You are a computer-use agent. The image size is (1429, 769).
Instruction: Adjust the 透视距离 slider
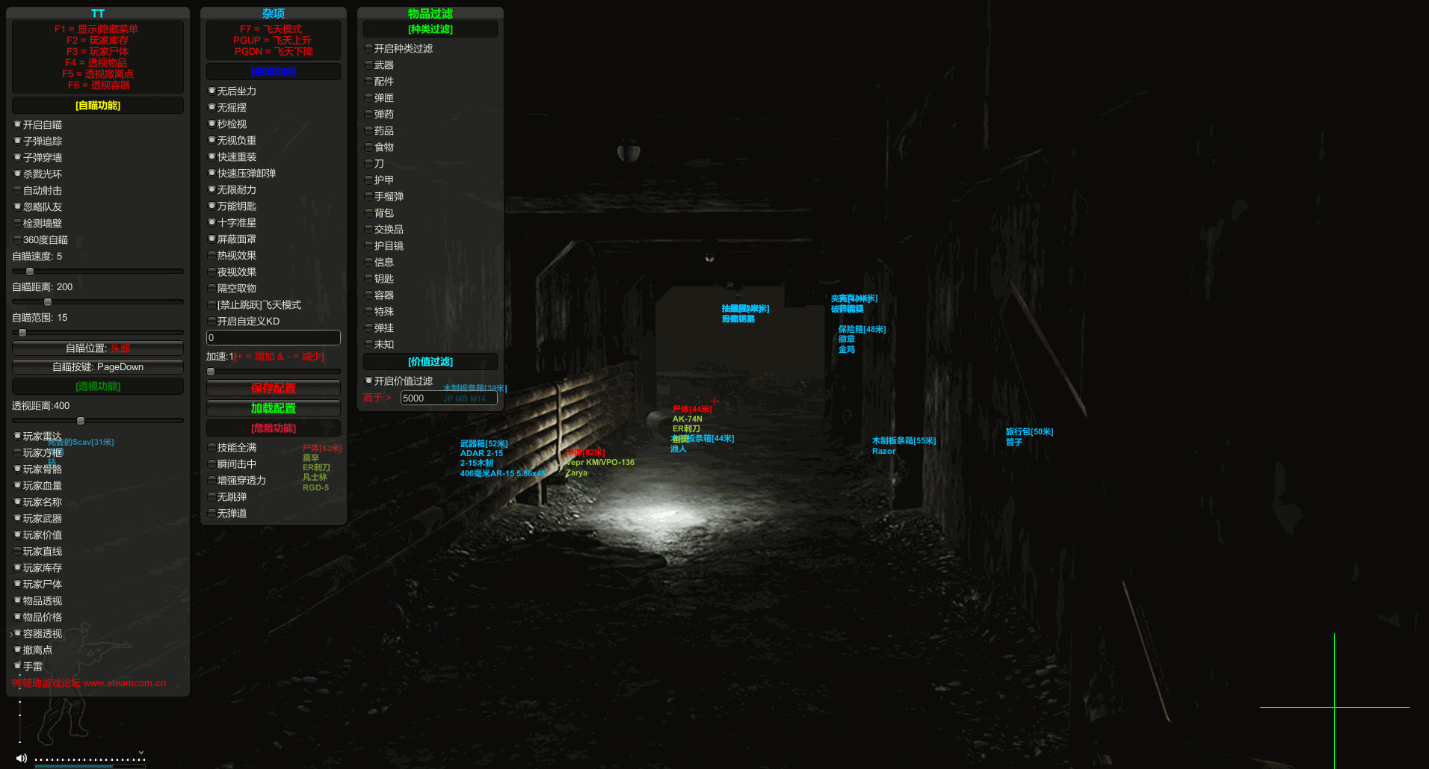tap(98, 420)
